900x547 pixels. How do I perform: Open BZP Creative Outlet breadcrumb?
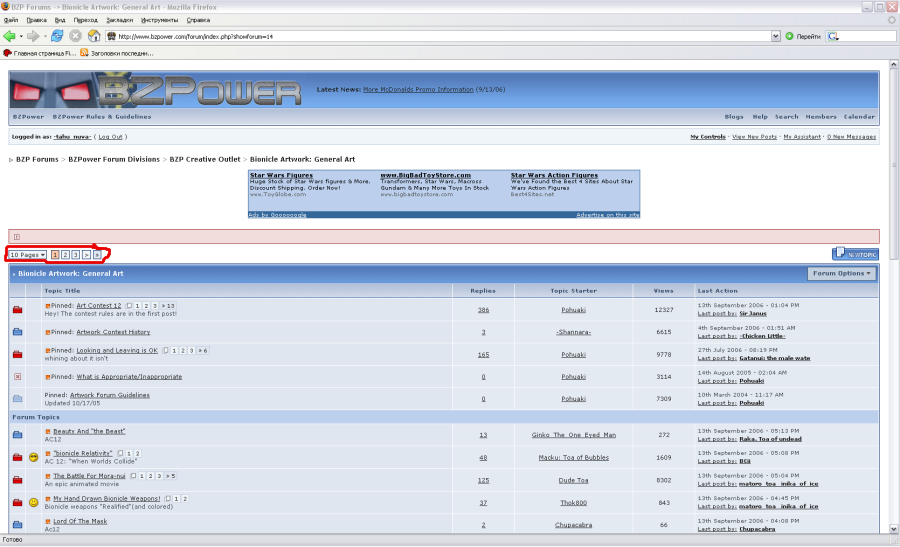pyautogui.click(x=205, y=160)
